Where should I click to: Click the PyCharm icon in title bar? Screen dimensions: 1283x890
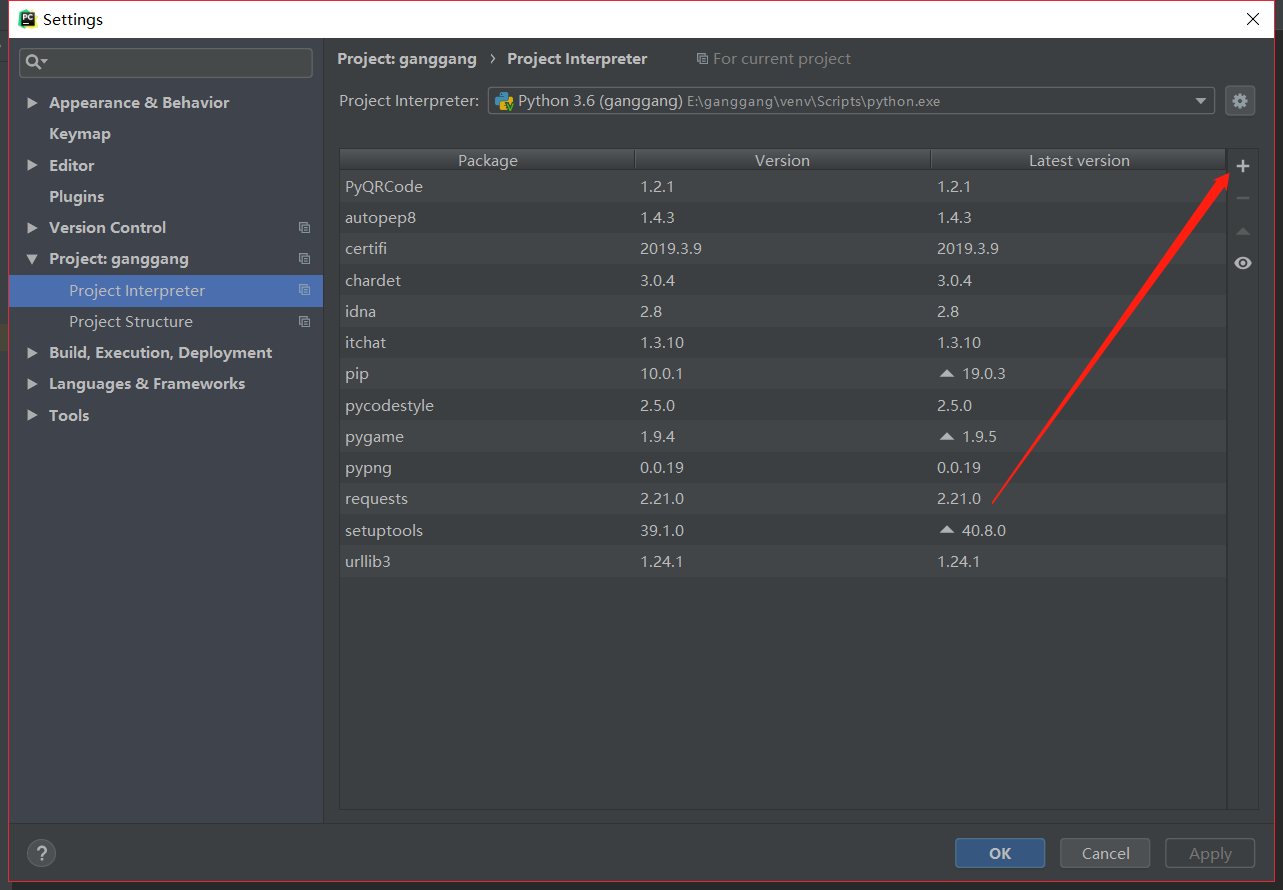pyautogui.click(x=27, y=19)
